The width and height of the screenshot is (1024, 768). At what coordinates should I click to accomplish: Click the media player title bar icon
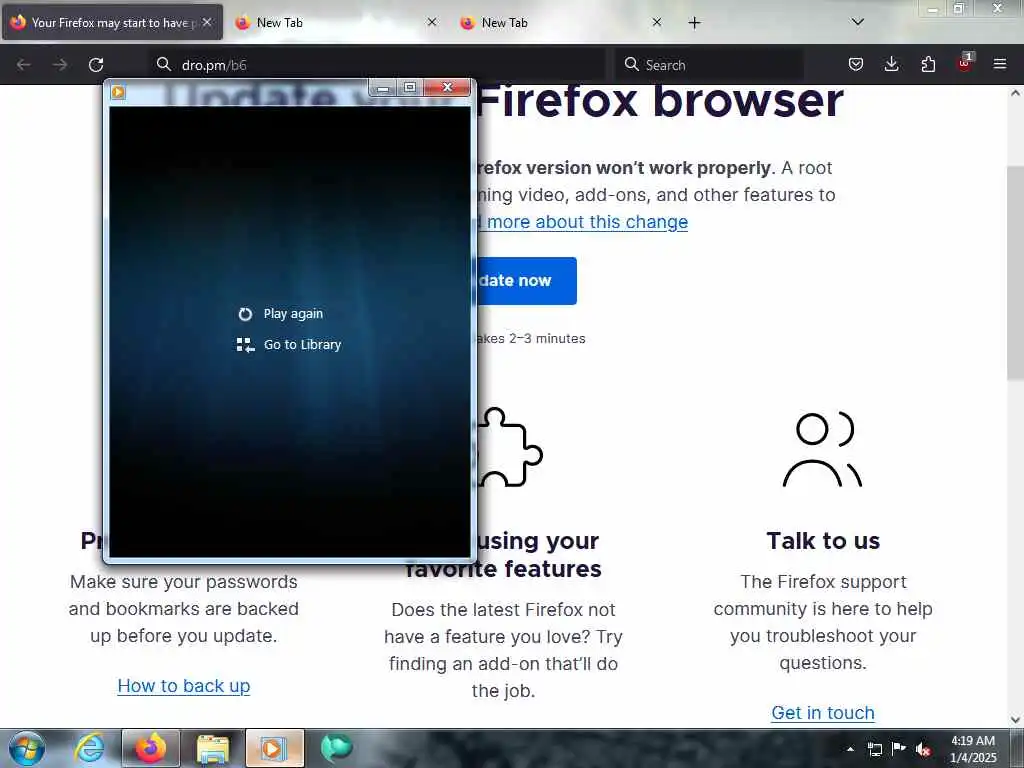pyautogui.click(x=118, y=92)
